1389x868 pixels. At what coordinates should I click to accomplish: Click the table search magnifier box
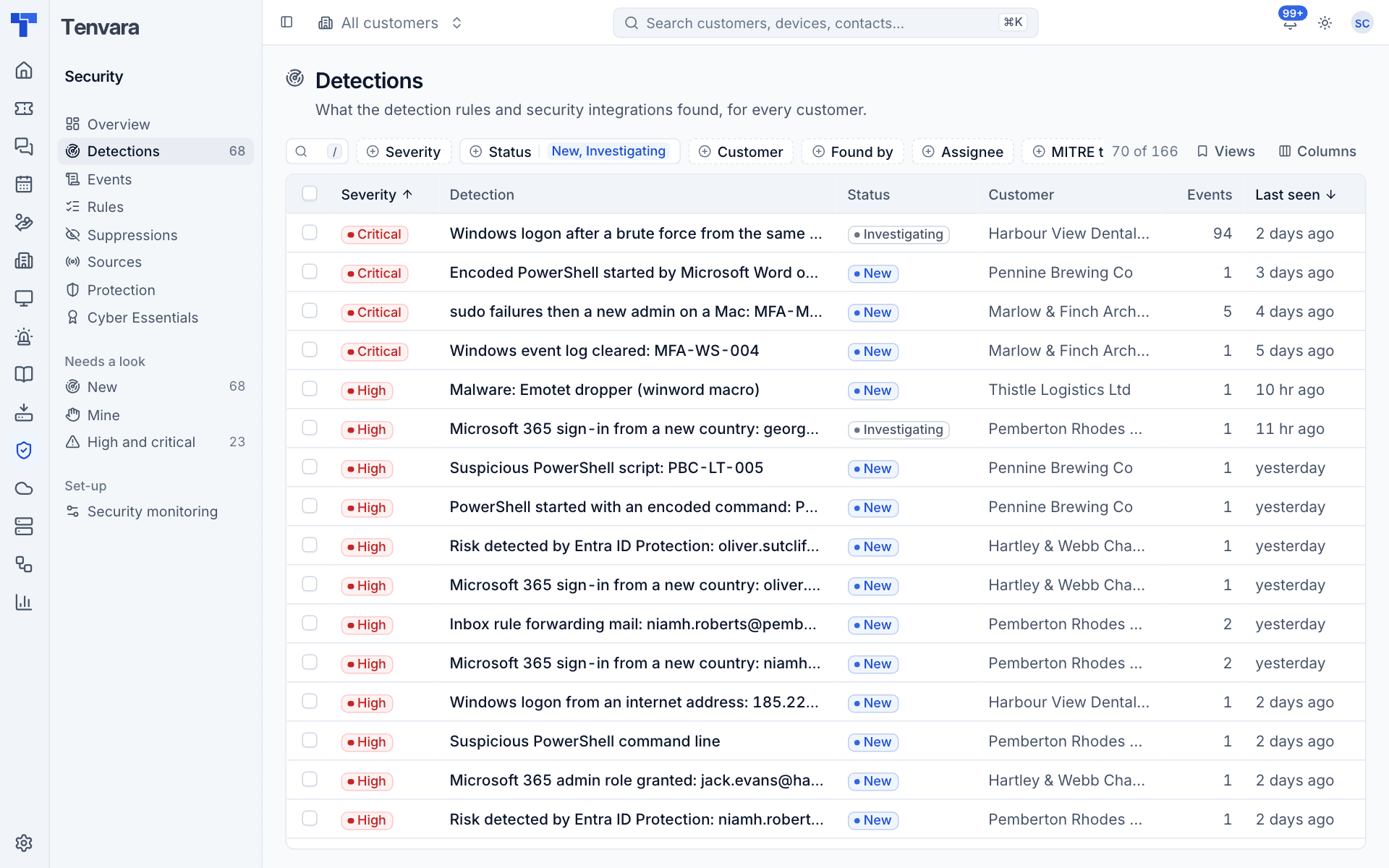(x=317, y=151)
